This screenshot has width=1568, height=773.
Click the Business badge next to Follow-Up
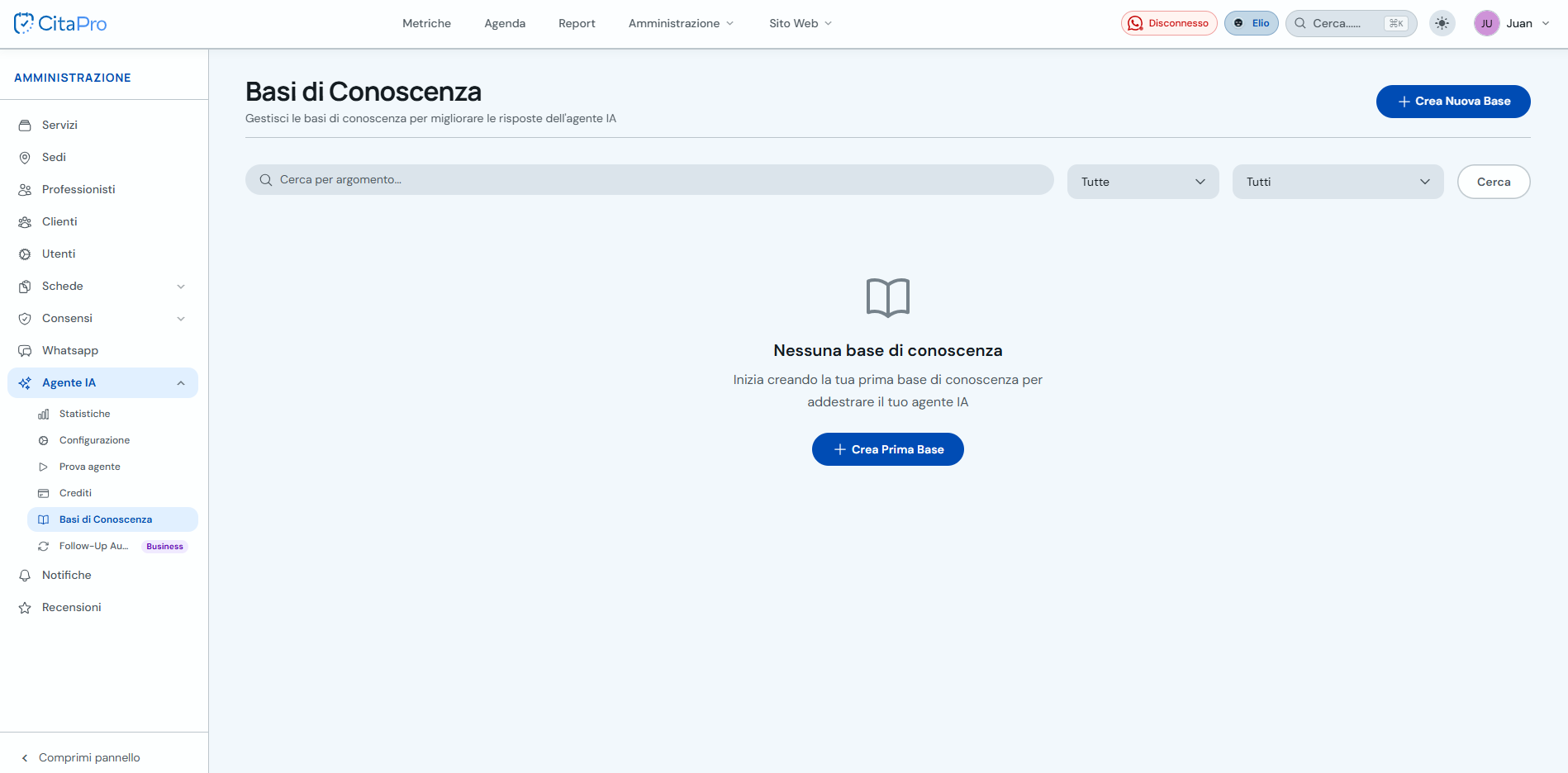(x=164, y=547)
